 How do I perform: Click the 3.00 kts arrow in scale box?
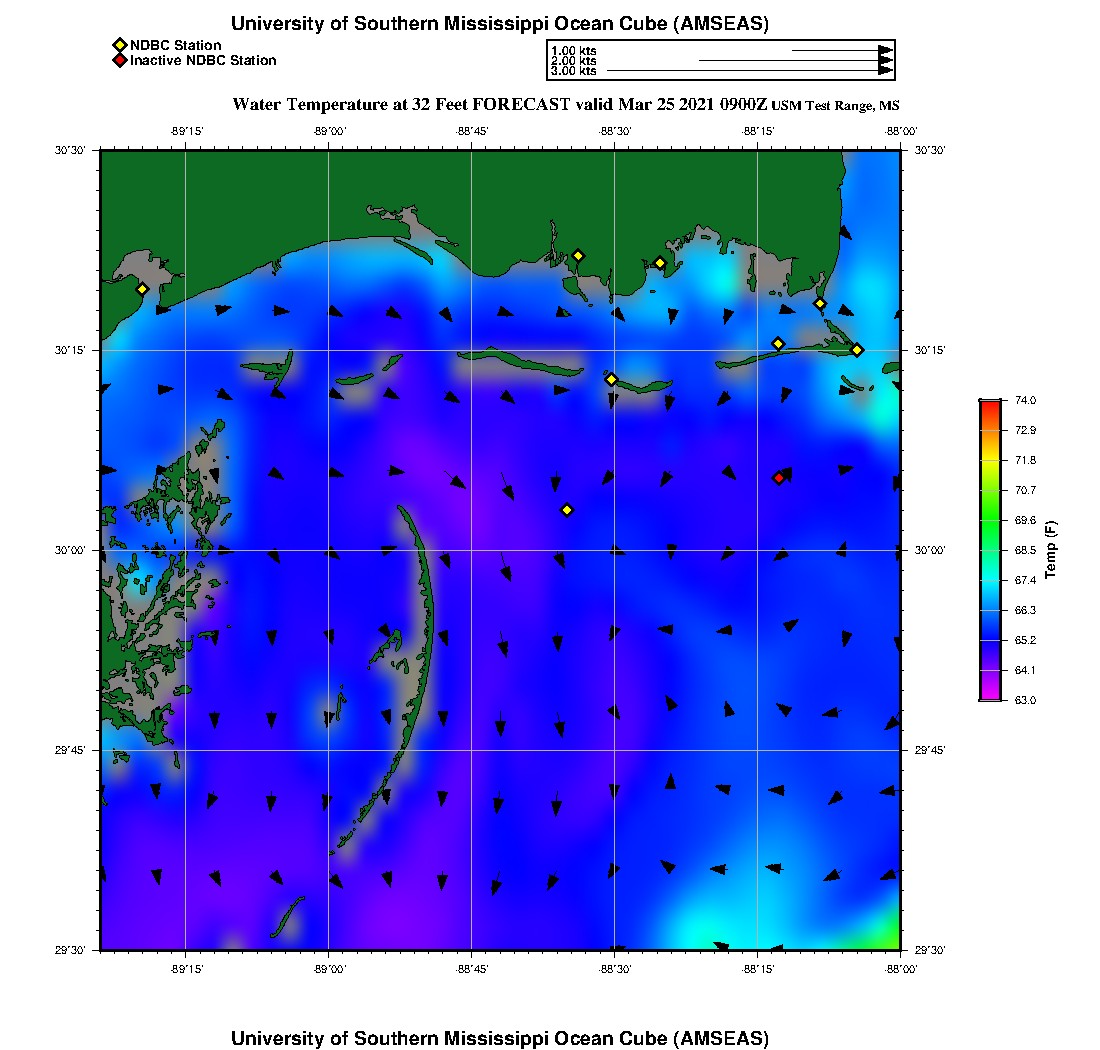(750, 71)
